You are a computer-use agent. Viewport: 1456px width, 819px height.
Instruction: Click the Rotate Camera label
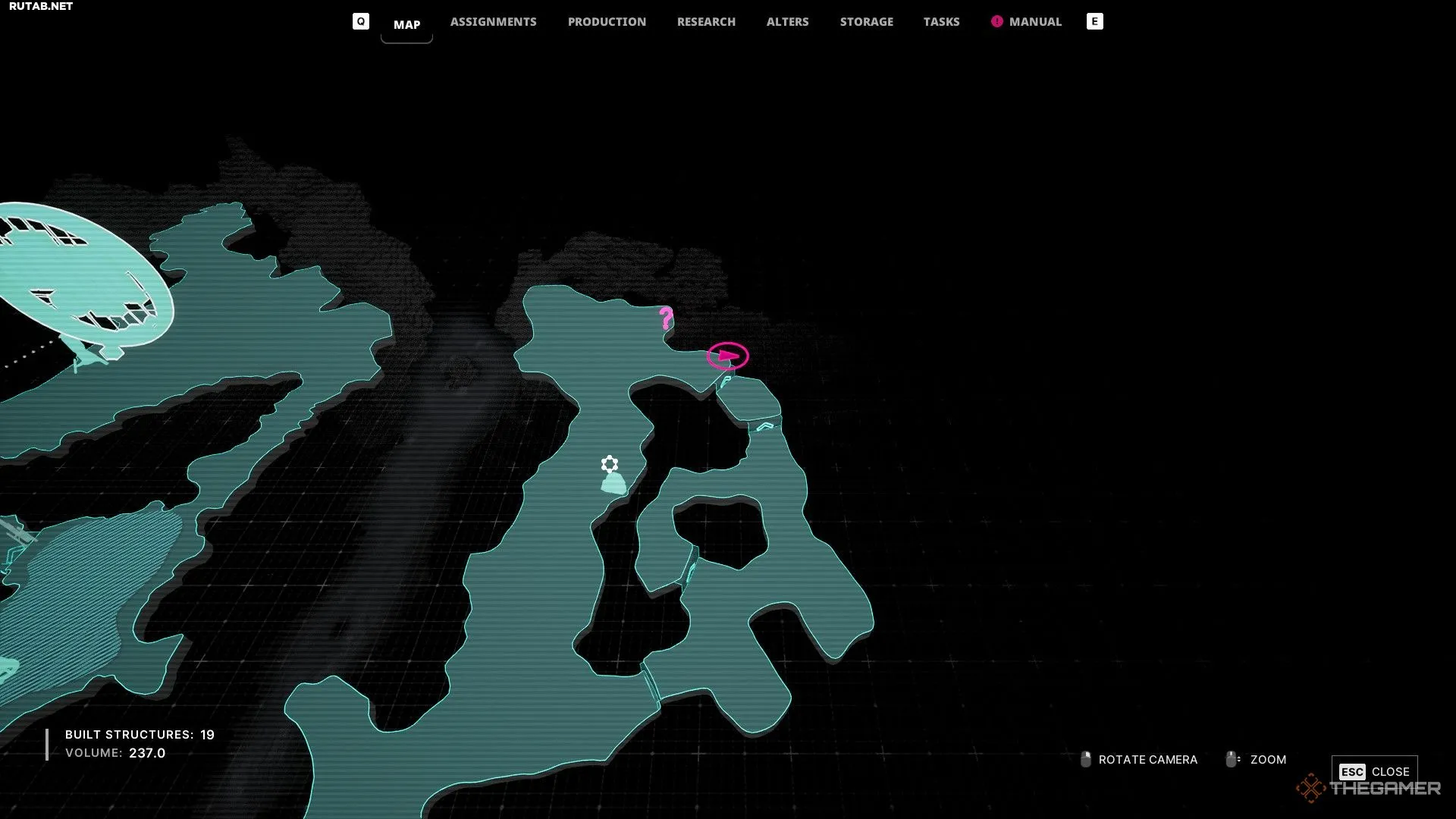(1148, 760)
